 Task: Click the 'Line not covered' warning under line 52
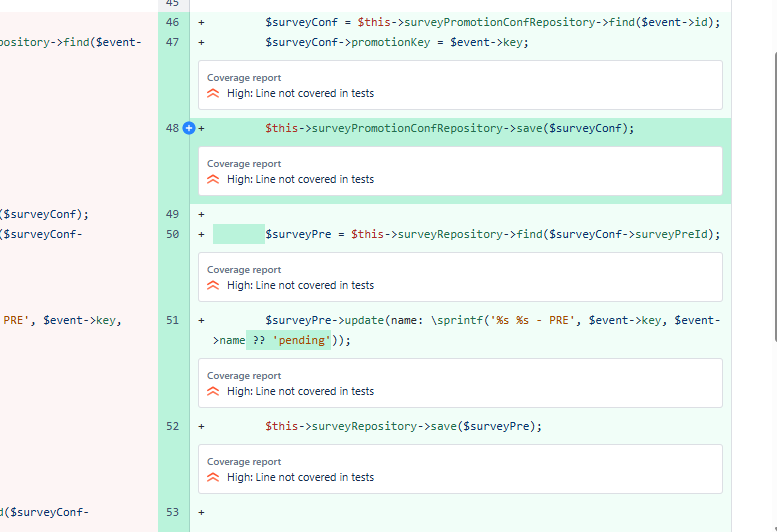click(300, 478)
